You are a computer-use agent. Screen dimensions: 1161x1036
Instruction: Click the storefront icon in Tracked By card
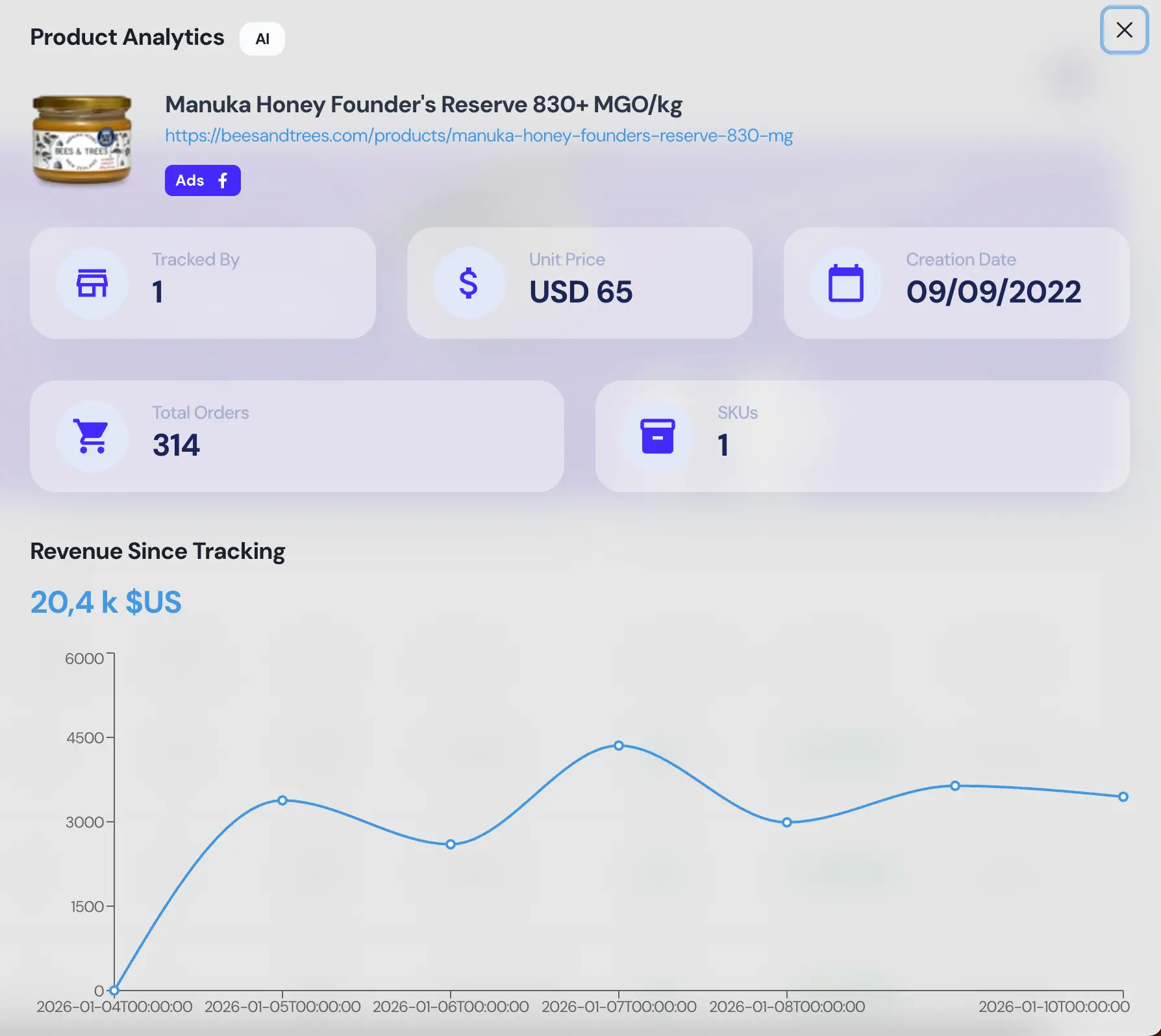[x=92, y=283]
